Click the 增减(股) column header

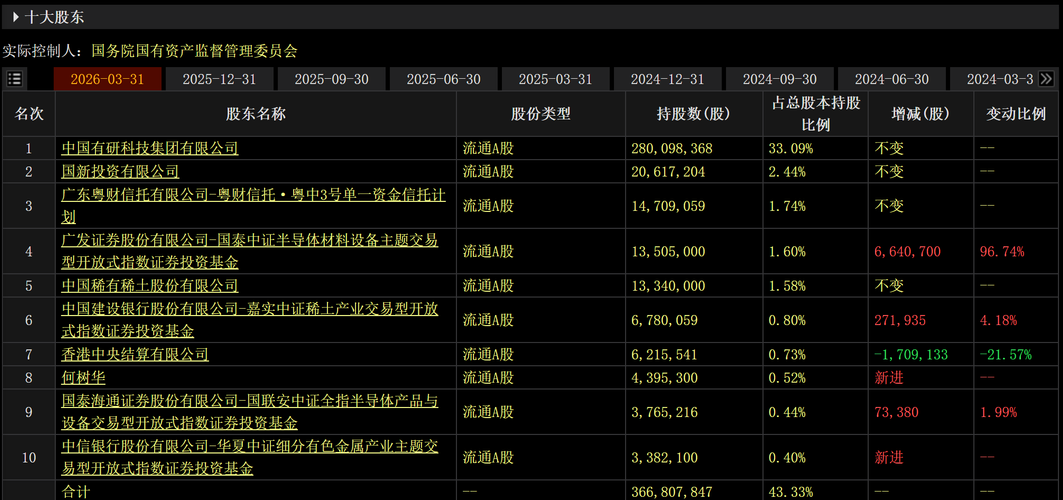coord(921,114)
